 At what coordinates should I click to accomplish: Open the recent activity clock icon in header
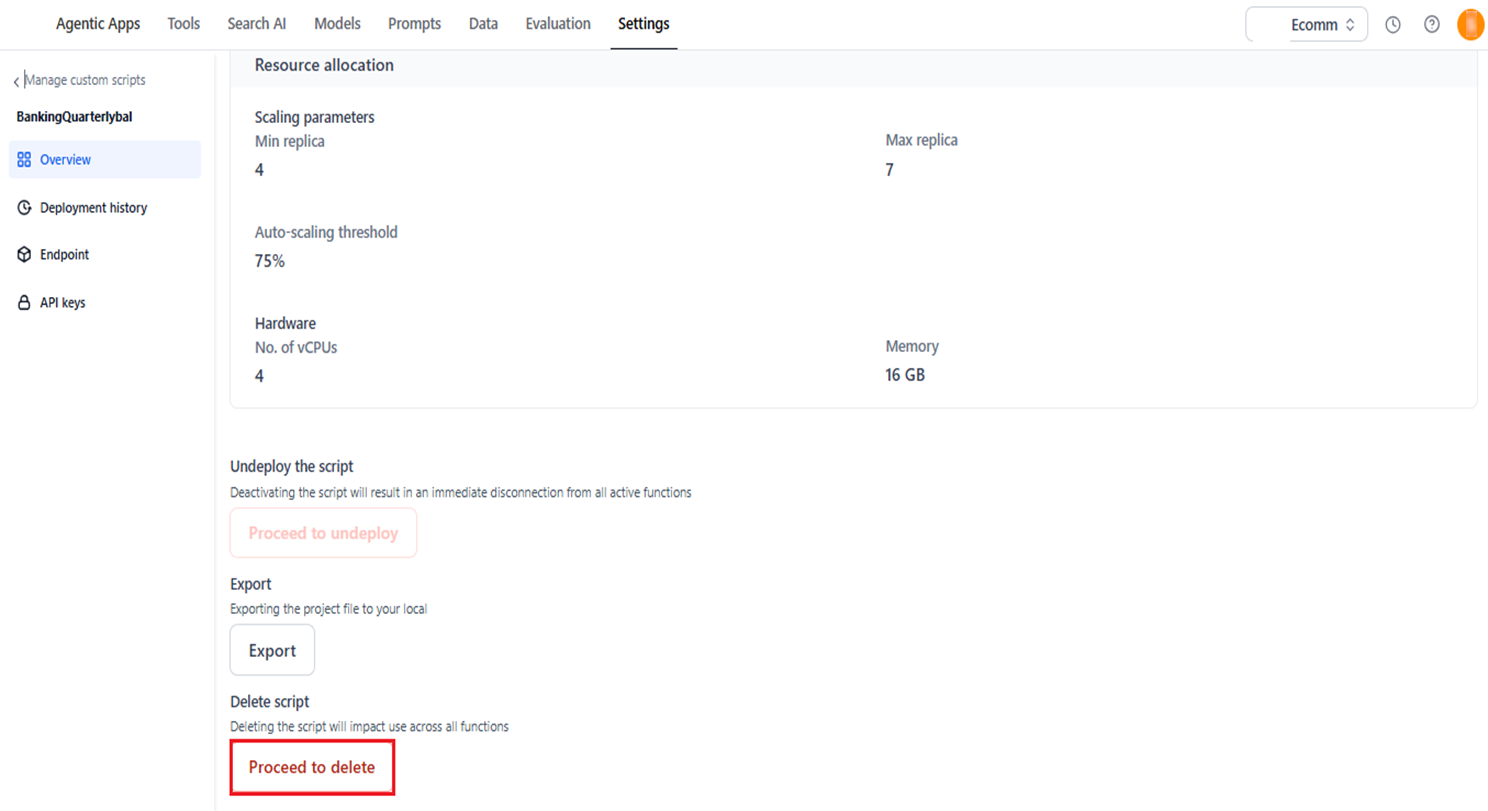click(x=1392, y=24)
